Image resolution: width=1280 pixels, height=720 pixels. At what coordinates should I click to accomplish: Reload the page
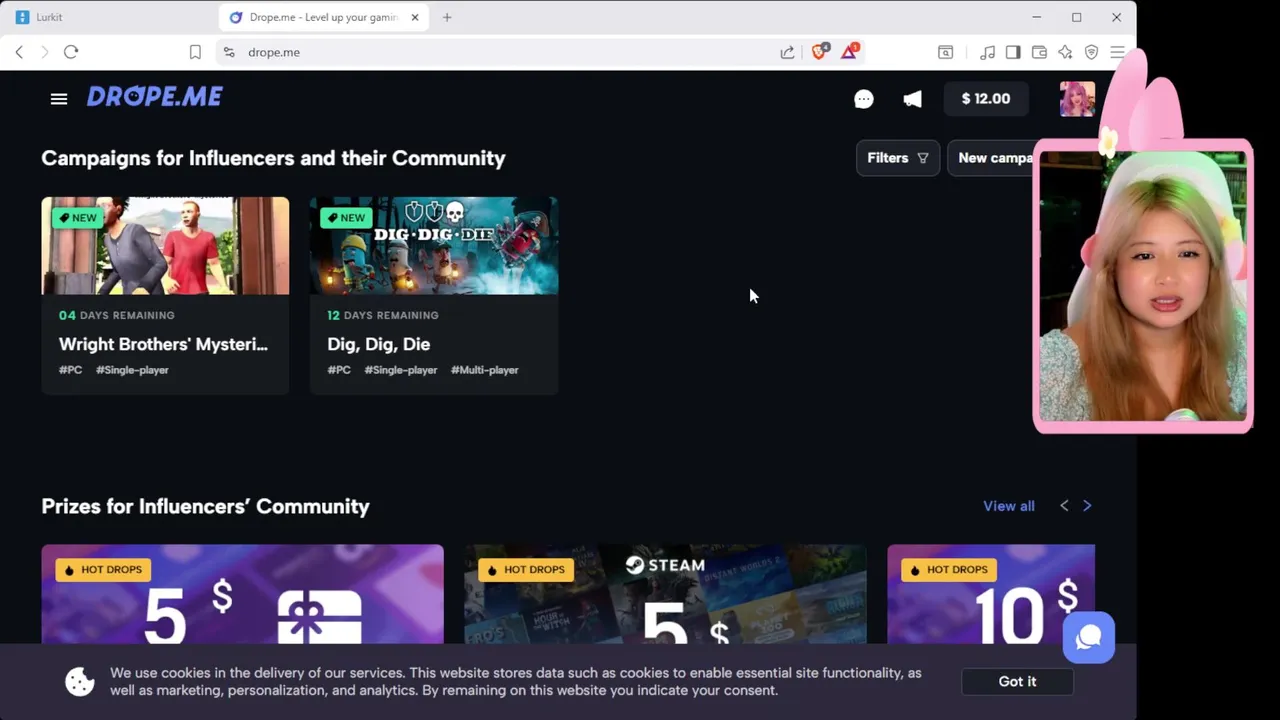coord(71,52)
